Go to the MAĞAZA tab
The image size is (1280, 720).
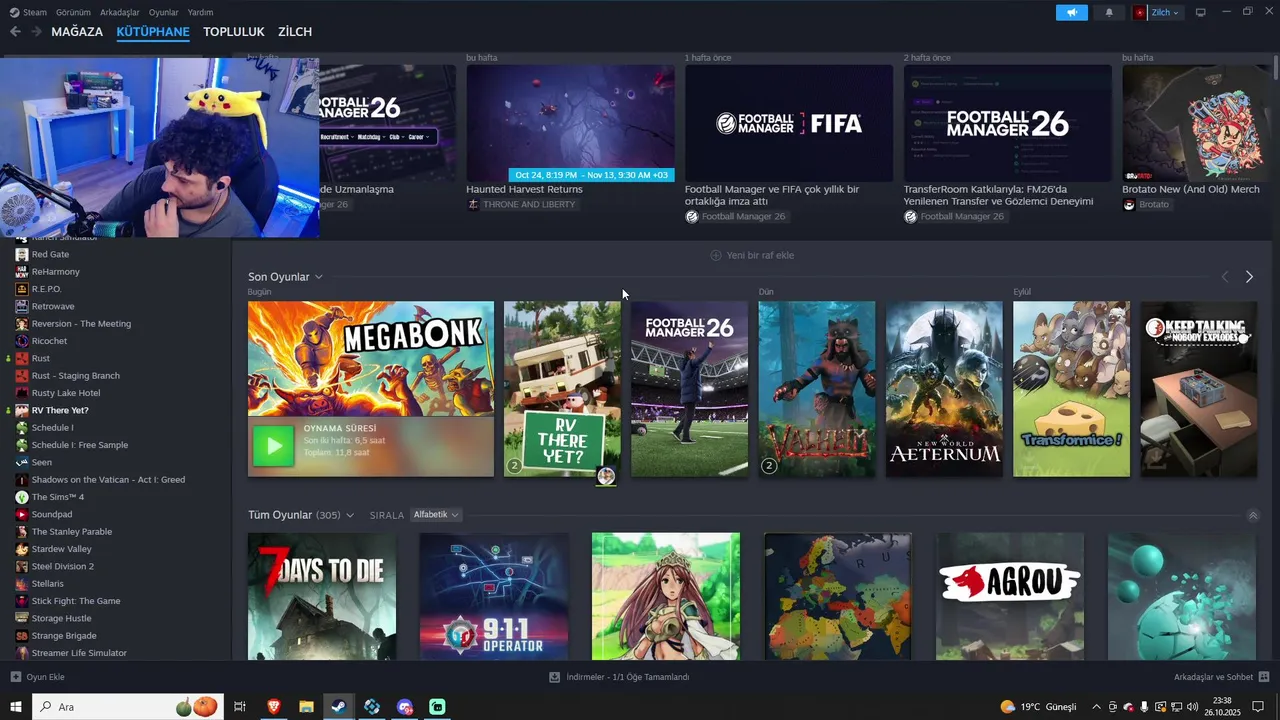click(x=77, y=32)
